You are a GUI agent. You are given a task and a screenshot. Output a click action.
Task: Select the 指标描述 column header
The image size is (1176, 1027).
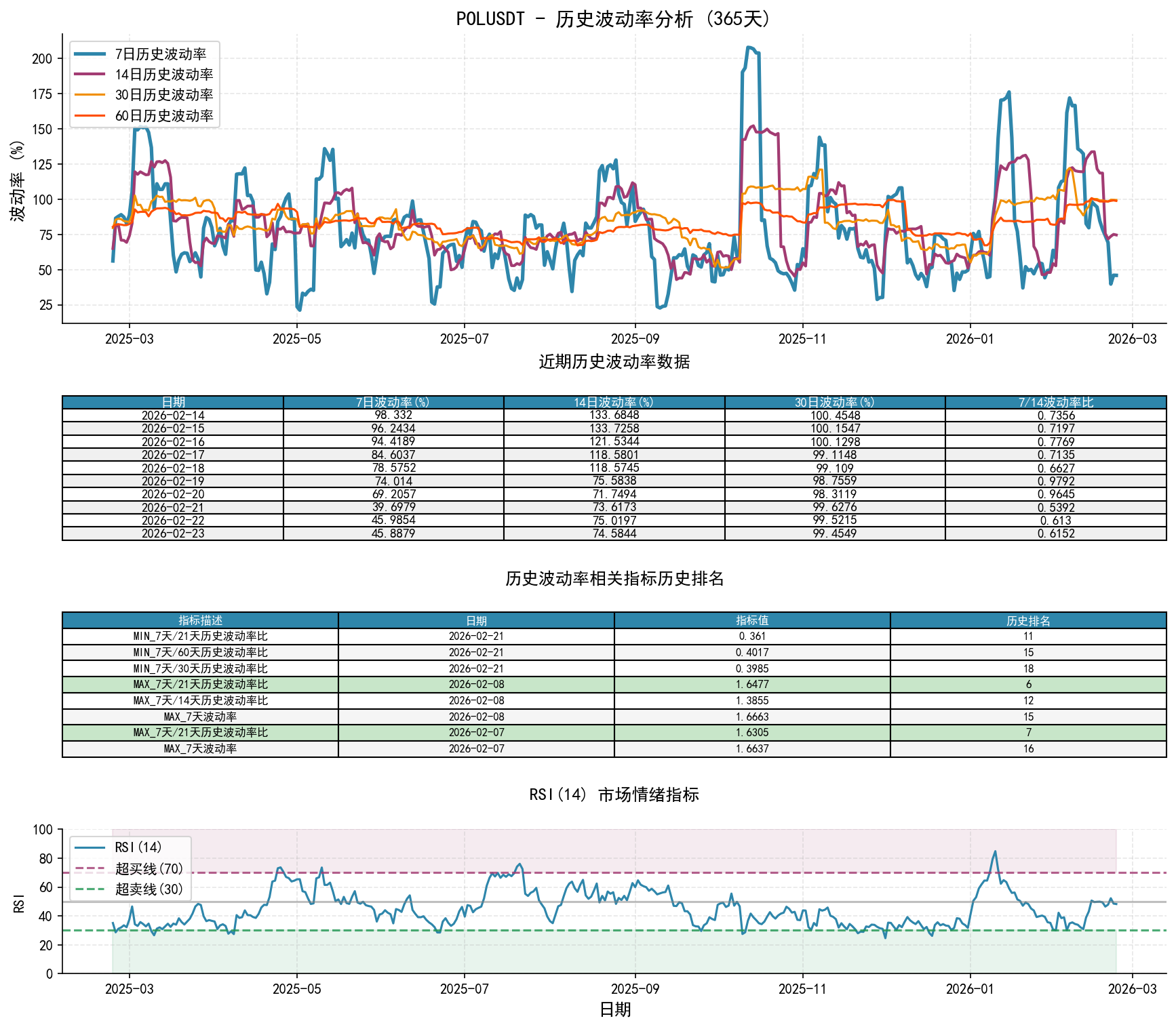click(200, 620)
